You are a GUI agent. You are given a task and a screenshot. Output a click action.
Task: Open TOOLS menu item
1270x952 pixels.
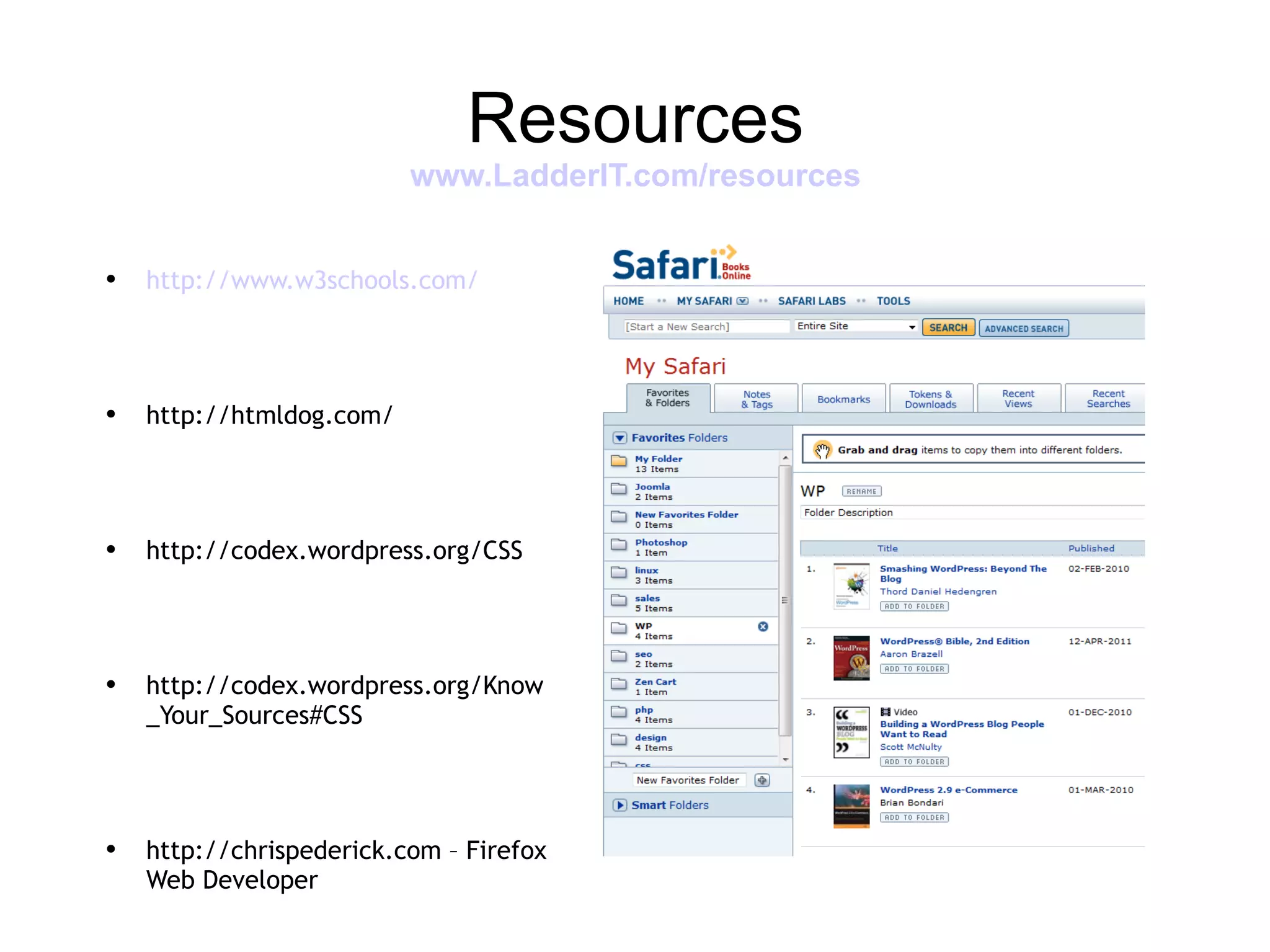tap(893, 301)
